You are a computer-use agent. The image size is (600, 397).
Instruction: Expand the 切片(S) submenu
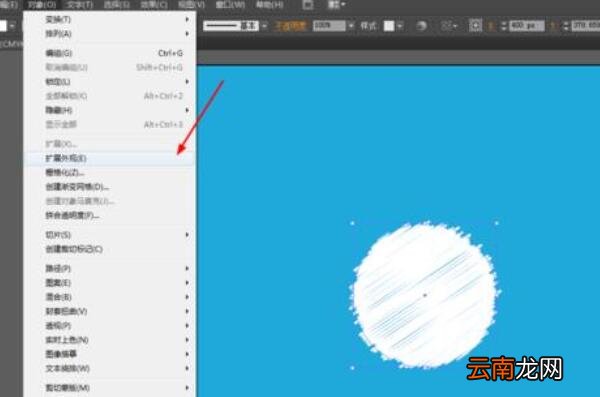(110, 235)
